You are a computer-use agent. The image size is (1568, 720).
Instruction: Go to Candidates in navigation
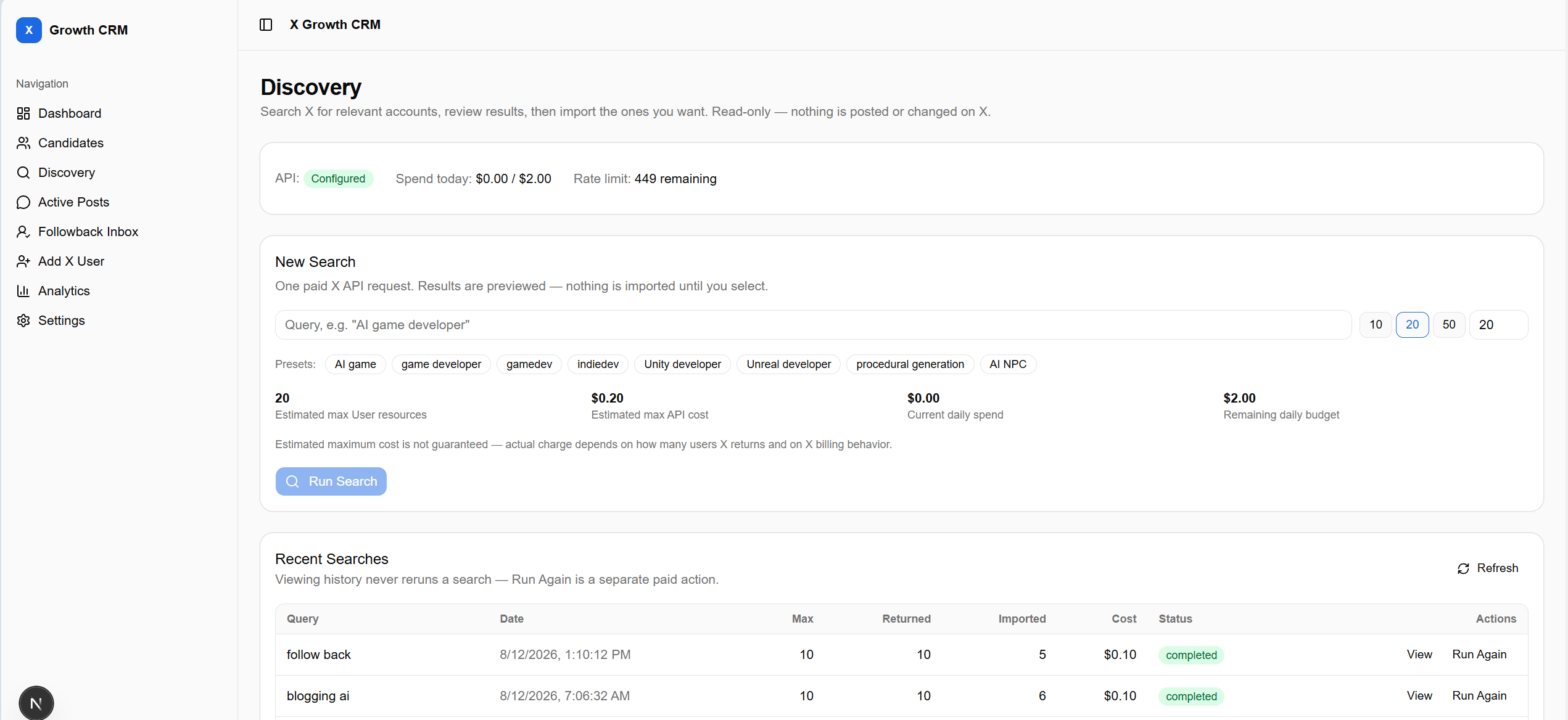71,143
